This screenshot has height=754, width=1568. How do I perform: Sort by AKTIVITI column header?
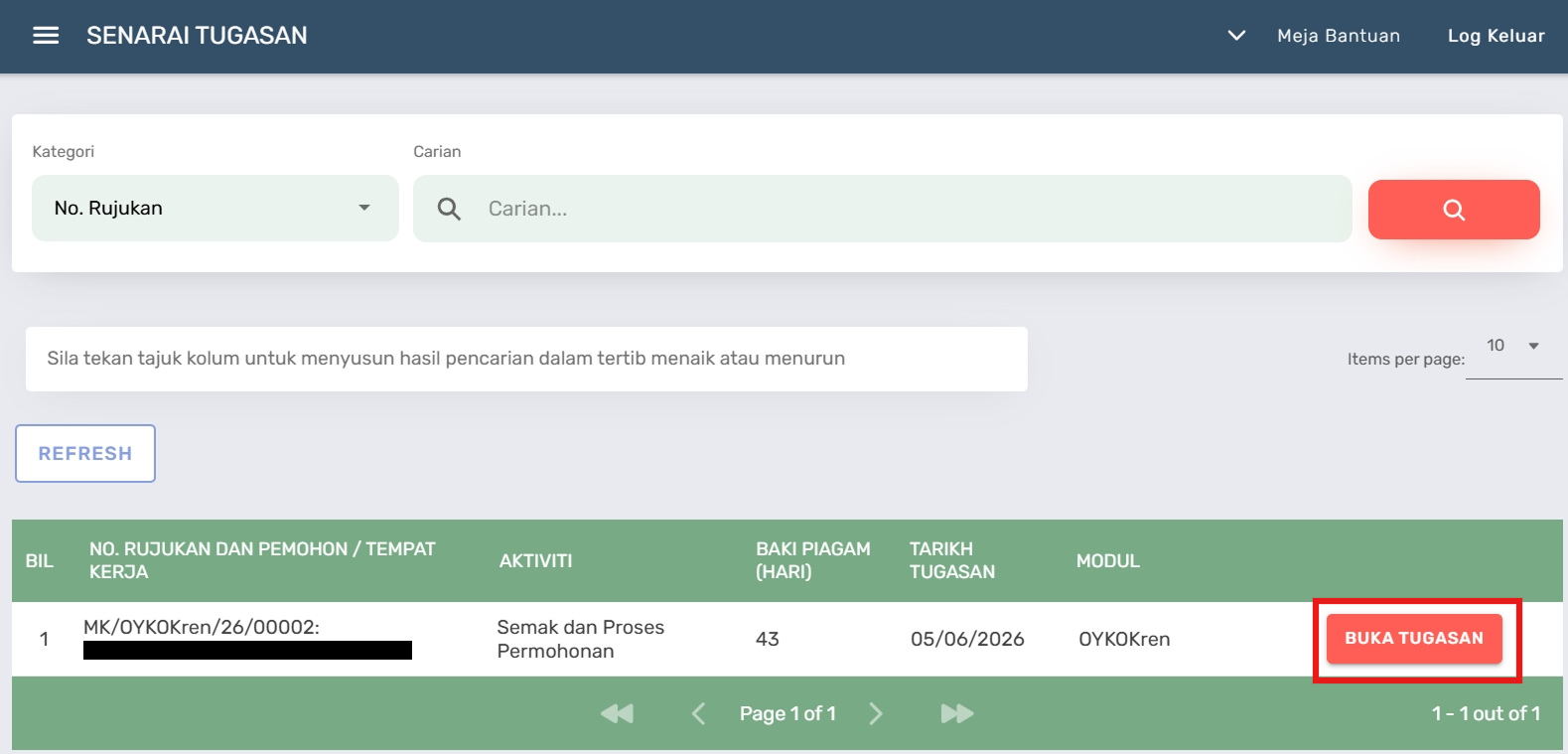point(535,561)
